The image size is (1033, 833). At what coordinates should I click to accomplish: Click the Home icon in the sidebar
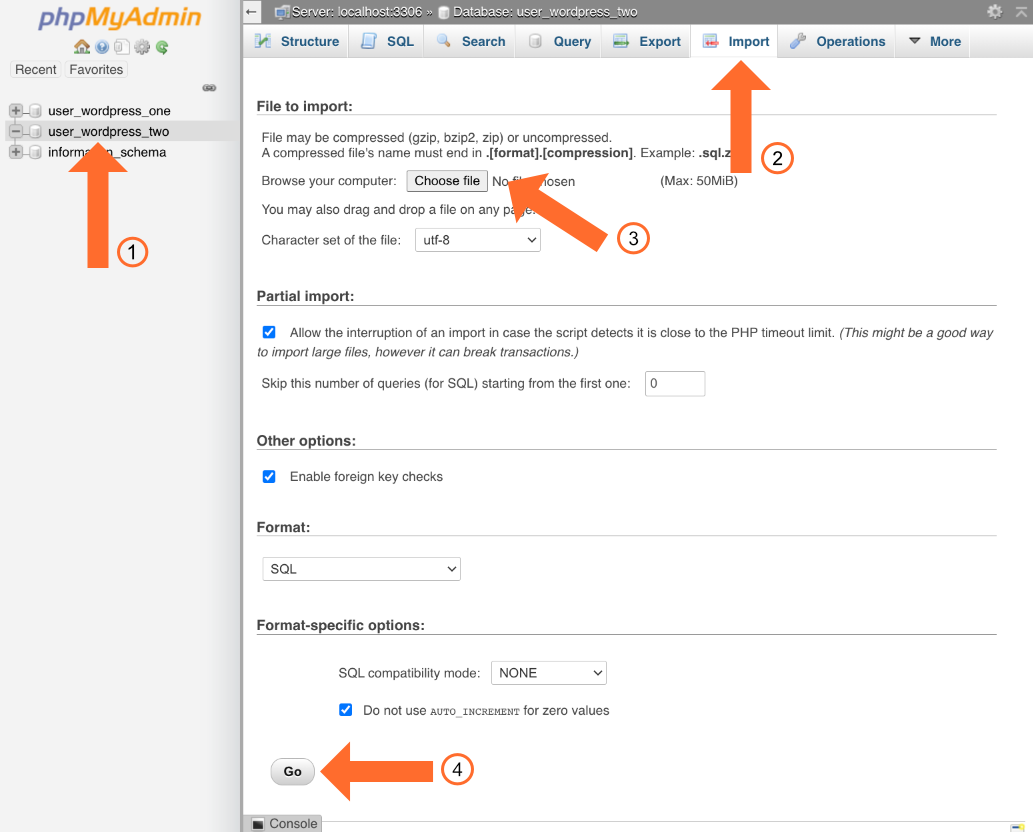(x=82, y=47)
